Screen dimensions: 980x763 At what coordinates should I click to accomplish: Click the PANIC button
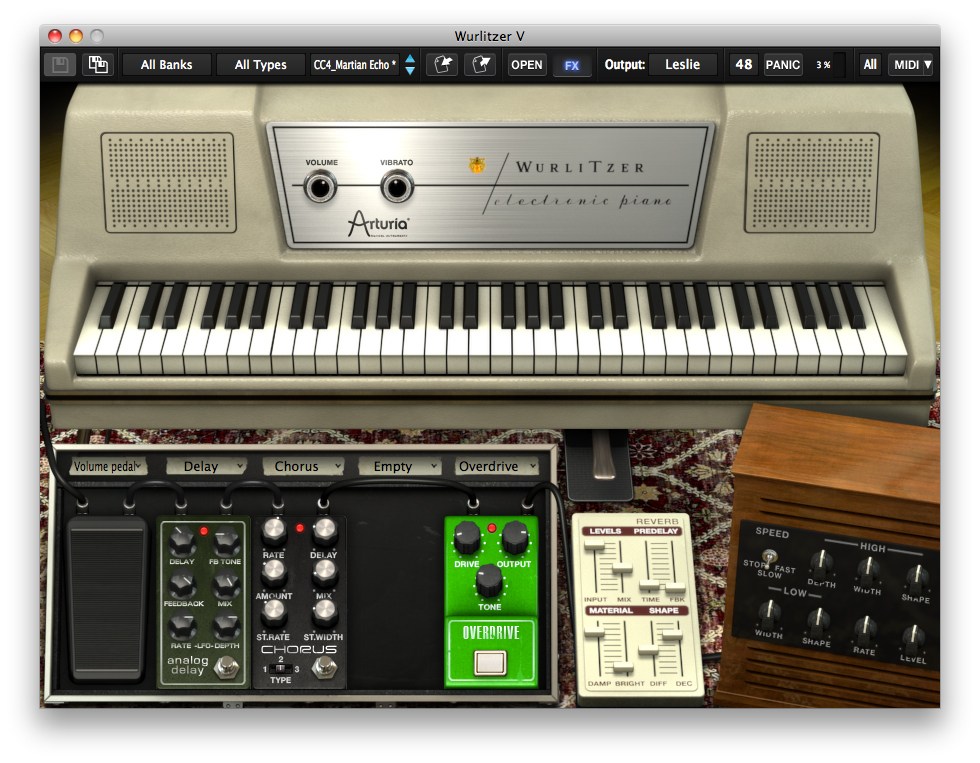pos(782,64)
